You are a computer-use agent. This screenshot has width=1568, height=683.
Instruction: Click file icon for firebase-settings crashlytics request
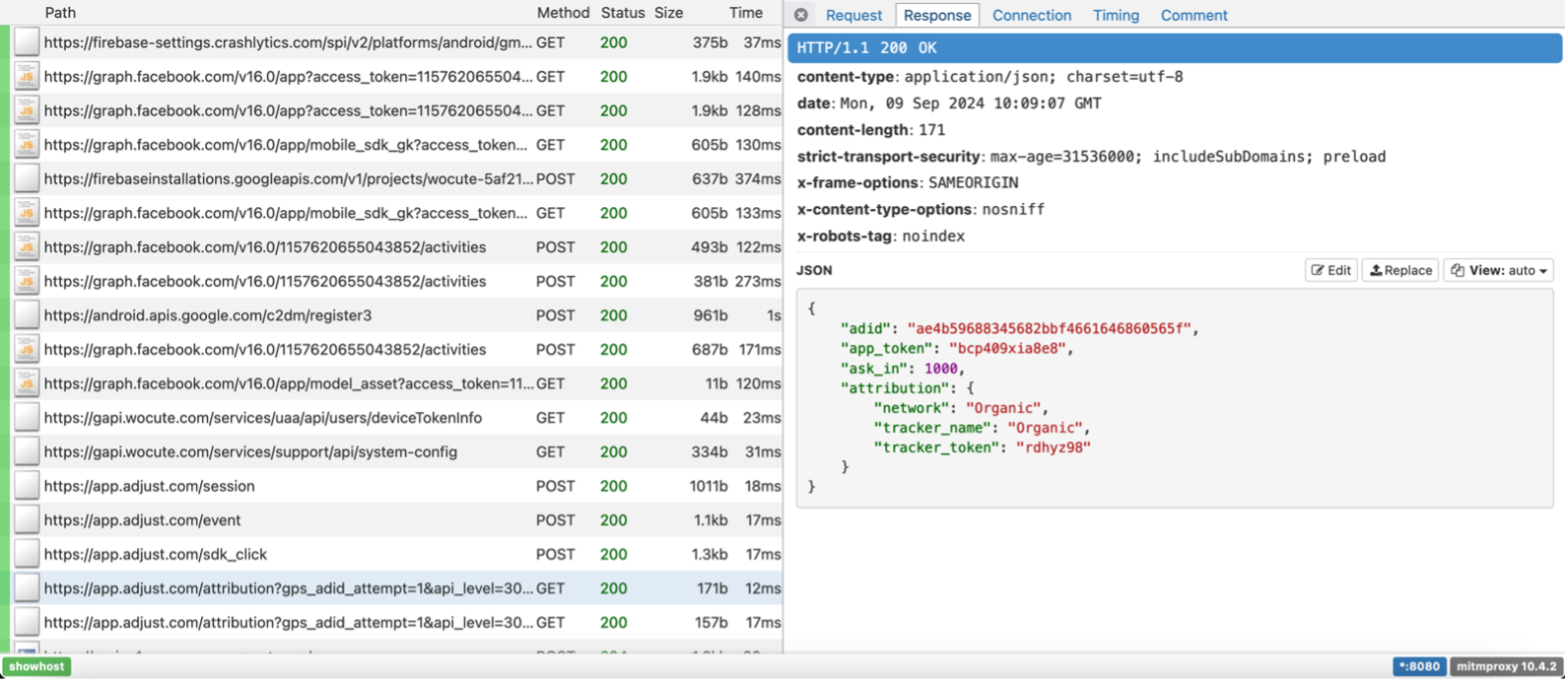tap(27, 42)
